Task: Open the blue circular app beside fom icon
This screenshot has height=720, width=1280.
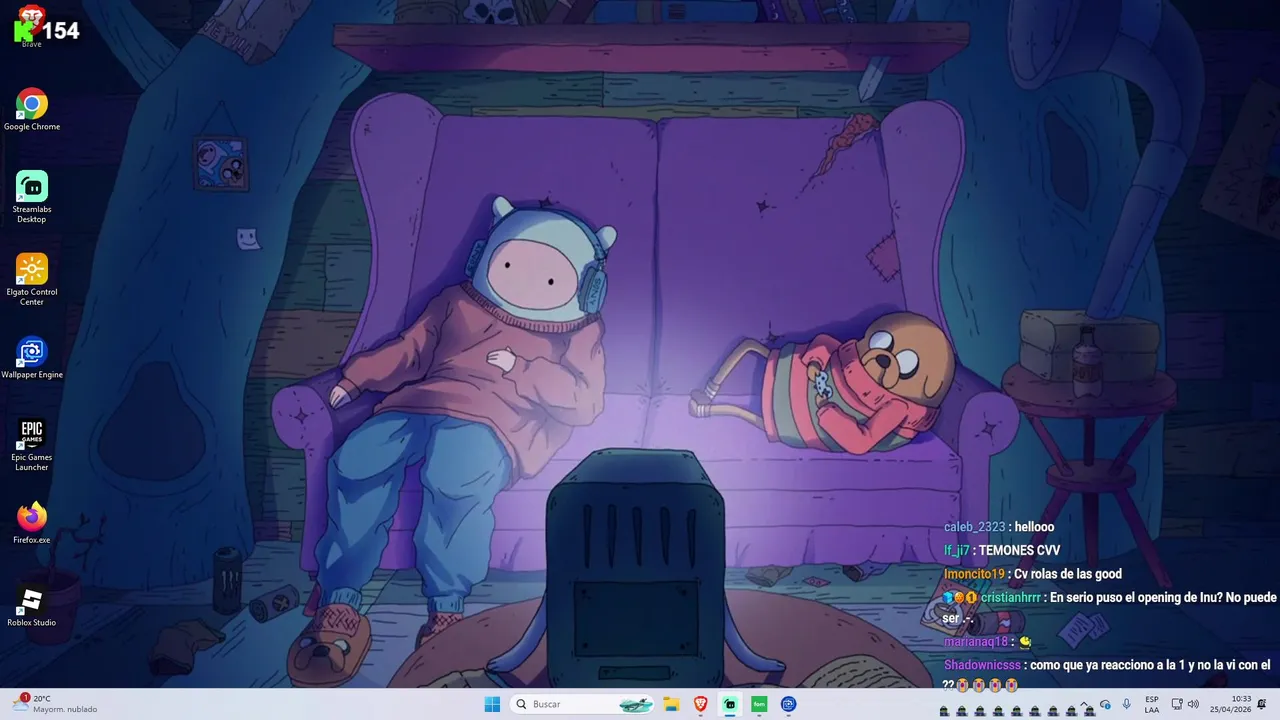Action: click(788, 704)
